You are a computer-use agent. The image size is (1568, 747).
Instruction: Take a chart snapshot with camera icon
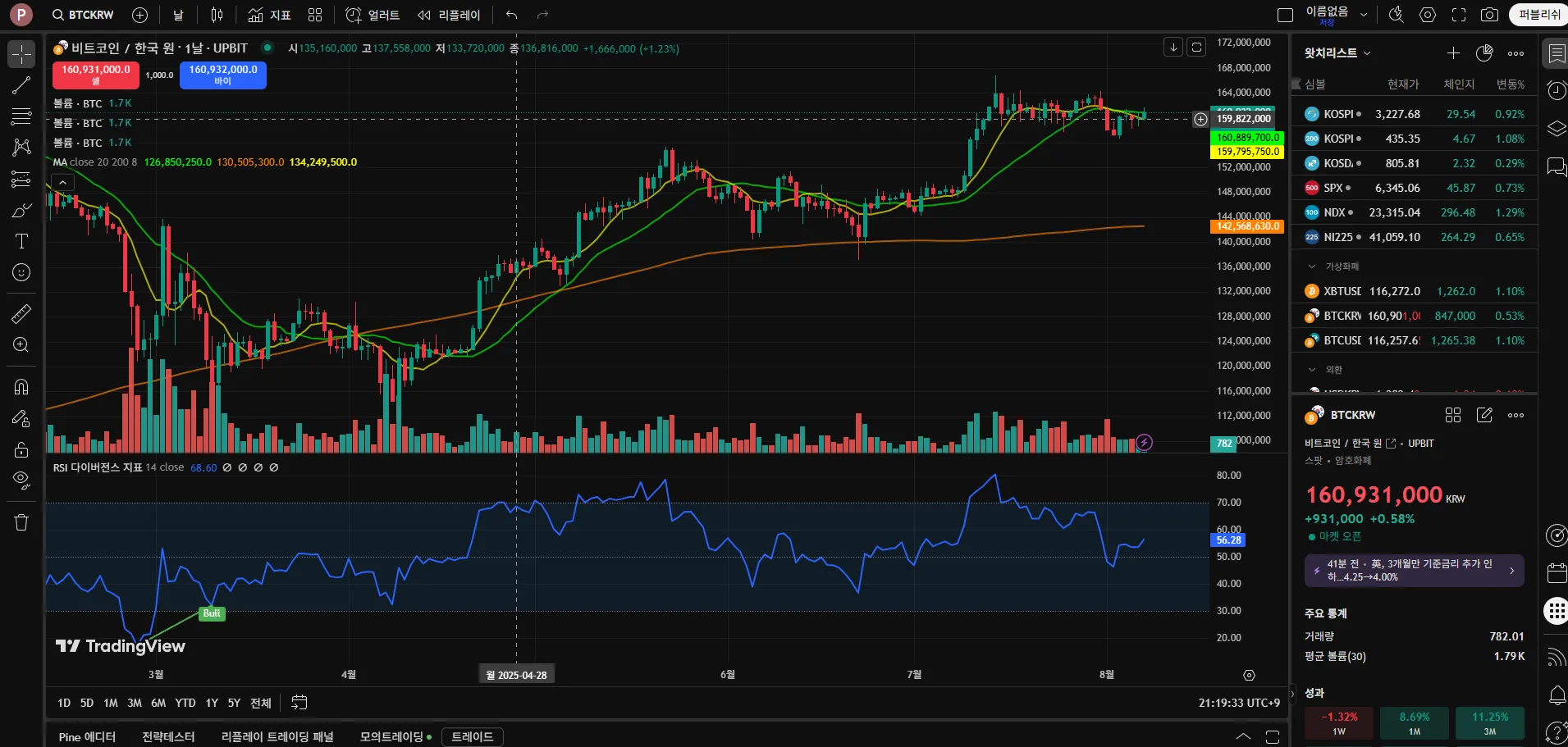(1489, 15)
